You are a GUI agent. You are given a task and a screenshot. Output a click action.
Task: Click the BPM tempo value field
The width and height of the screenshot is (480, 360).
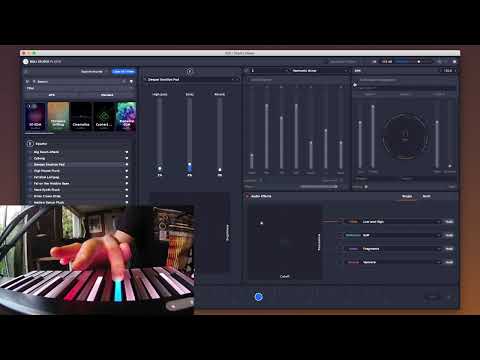[448, 71]
